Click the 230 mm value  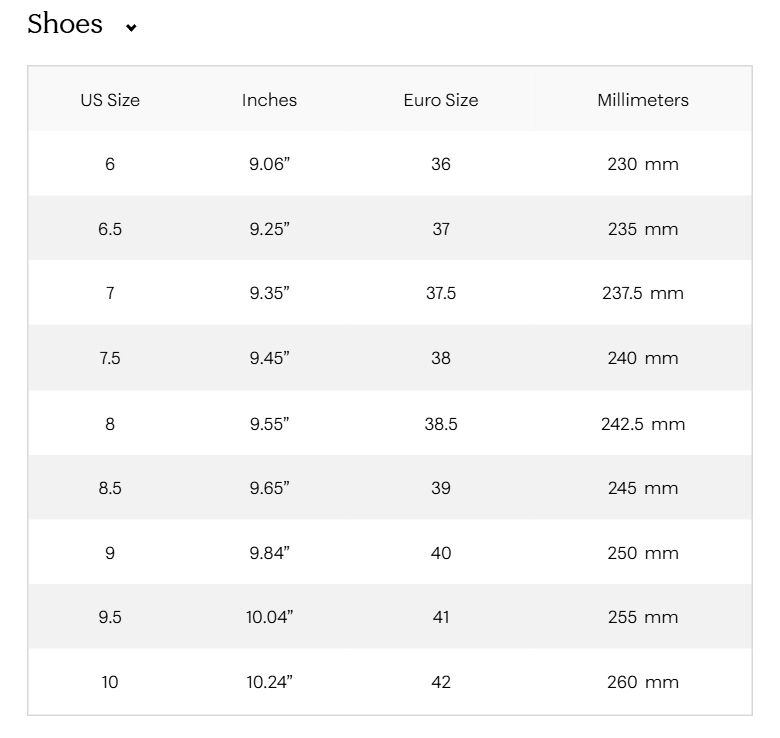tap(643, 164)
